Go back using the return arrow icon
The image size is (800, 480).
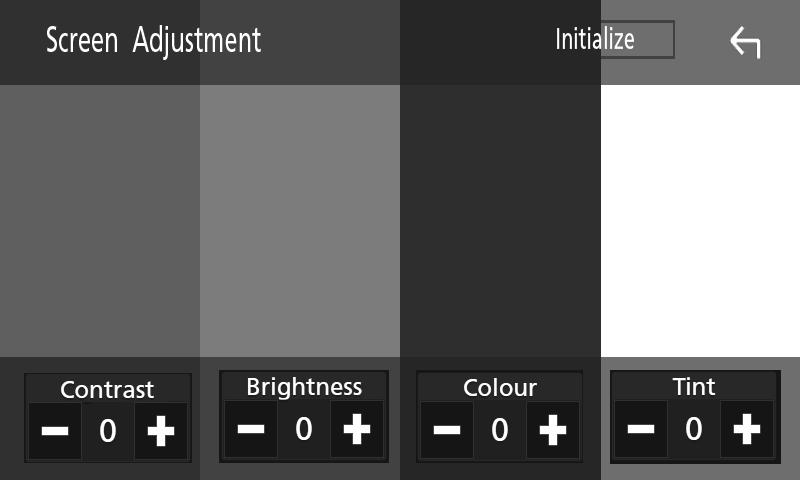click(x=745, y=42)
